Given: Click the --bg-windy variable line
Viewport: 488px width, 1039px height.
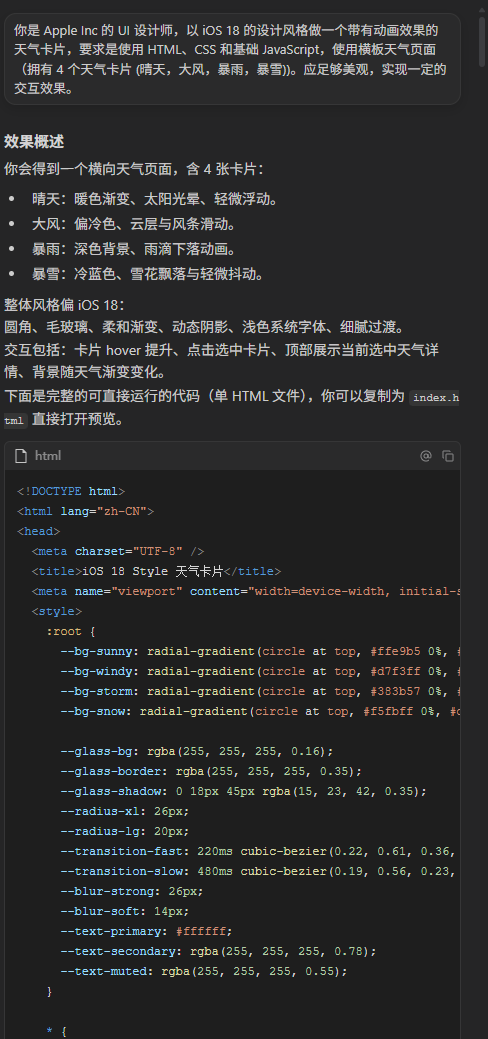Looking at the screenshot, I should pyautogui.click(x=260, y=671).
